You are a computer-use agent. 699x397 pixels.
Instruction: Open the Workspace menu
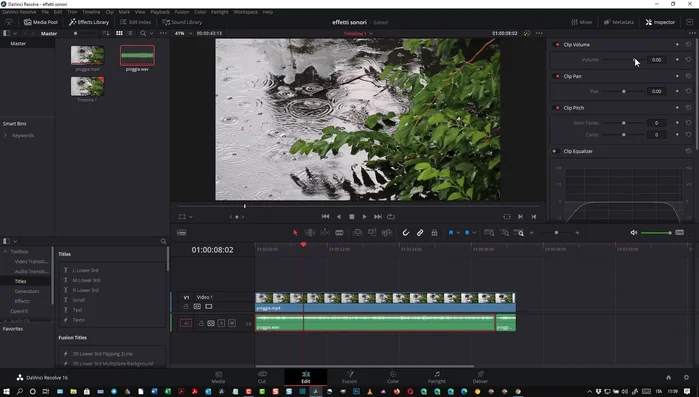(246, 12)
